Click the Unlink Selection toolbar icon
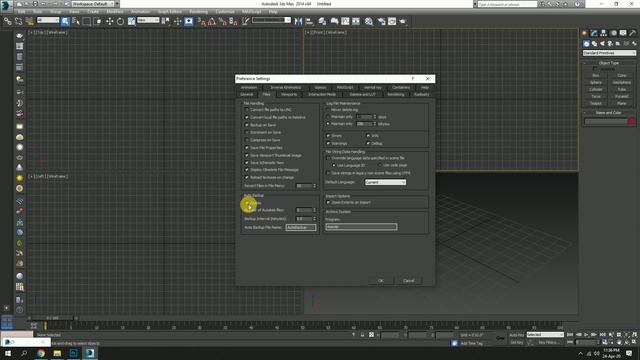Viewport: 640px width, 360px height. 18,21
